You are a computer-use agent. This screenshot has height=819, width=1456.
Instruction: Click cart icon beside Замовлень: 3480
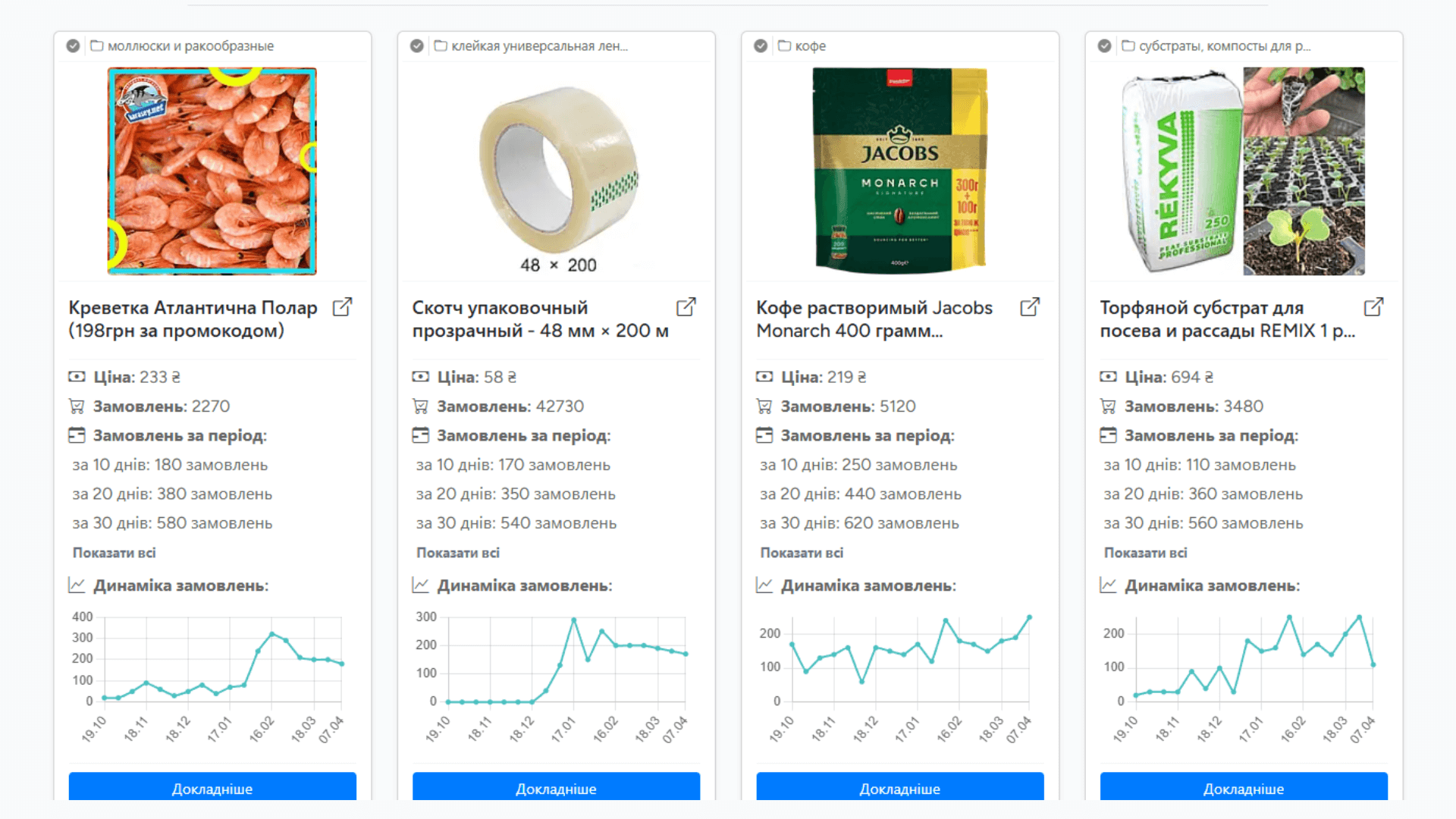coord(1108,406)
